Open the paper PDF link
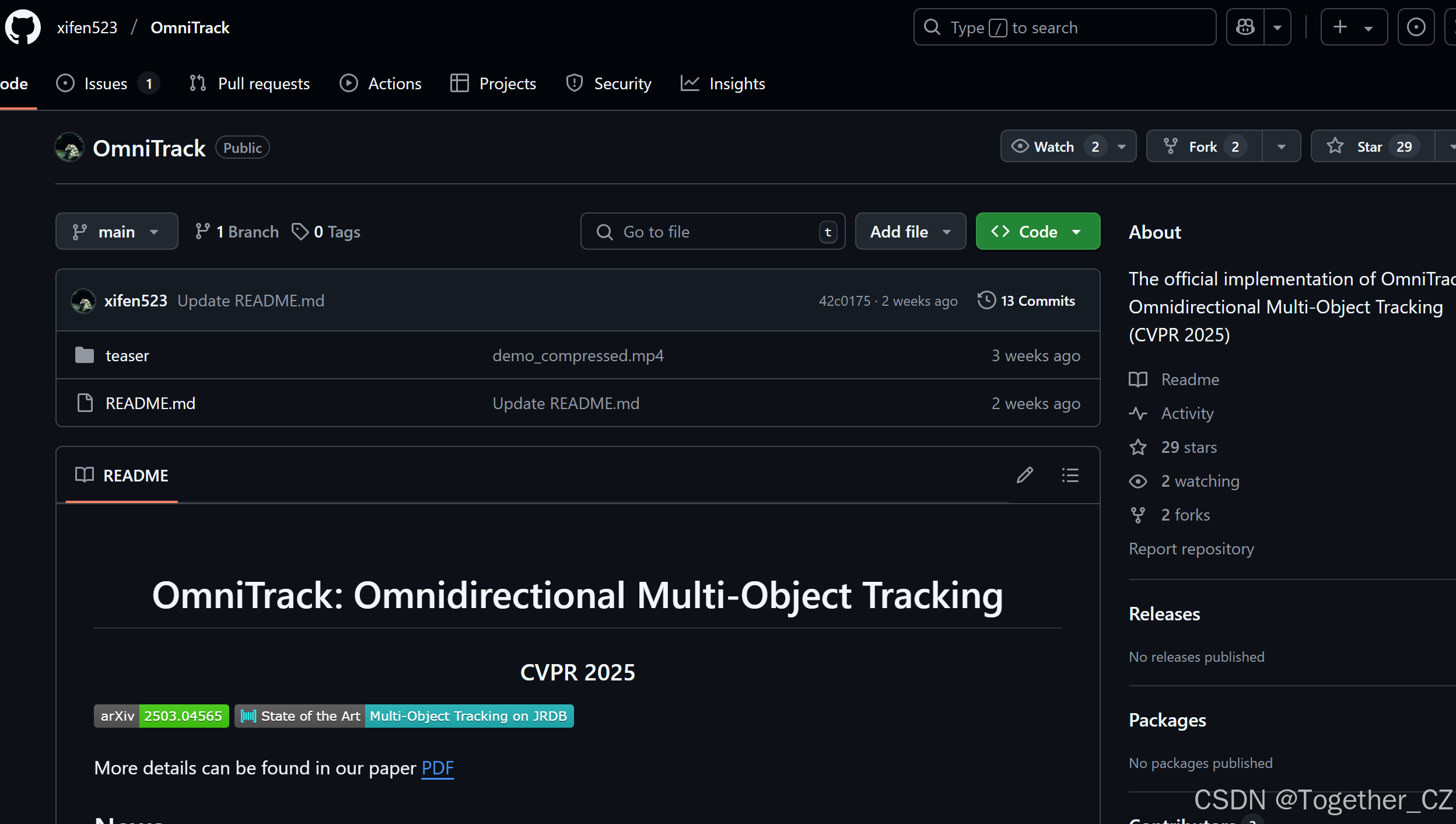Viewport: 1456px width, 824px height. [x=437, y=768]
